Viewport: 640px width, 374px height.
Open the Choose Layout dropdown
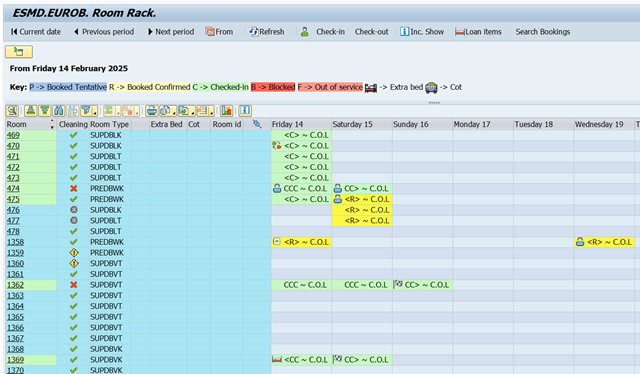[205, 111]
